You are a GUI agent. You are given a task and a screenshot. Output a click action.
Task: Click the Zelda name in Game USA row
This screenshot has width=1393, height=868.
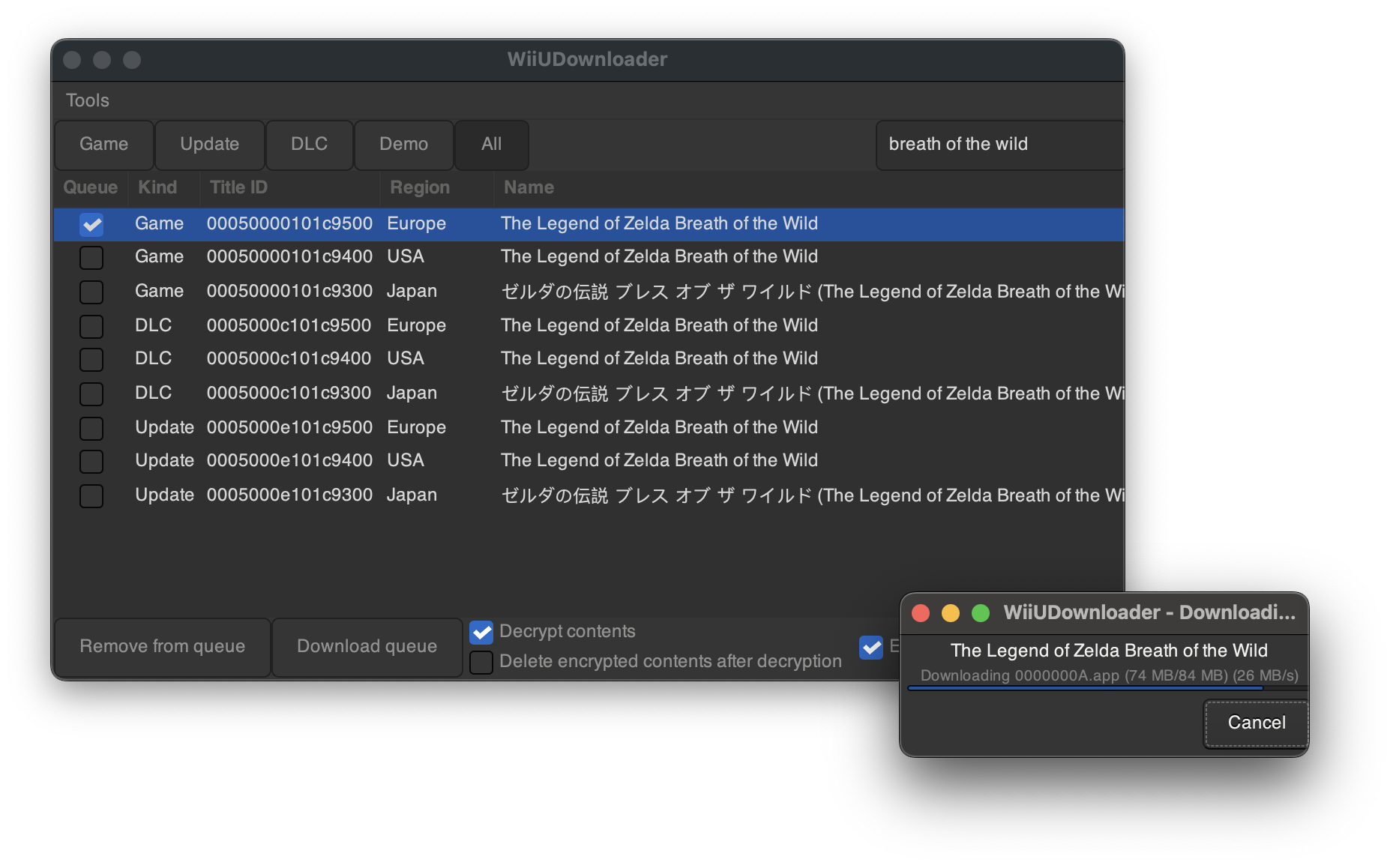[x=659, y=256]
